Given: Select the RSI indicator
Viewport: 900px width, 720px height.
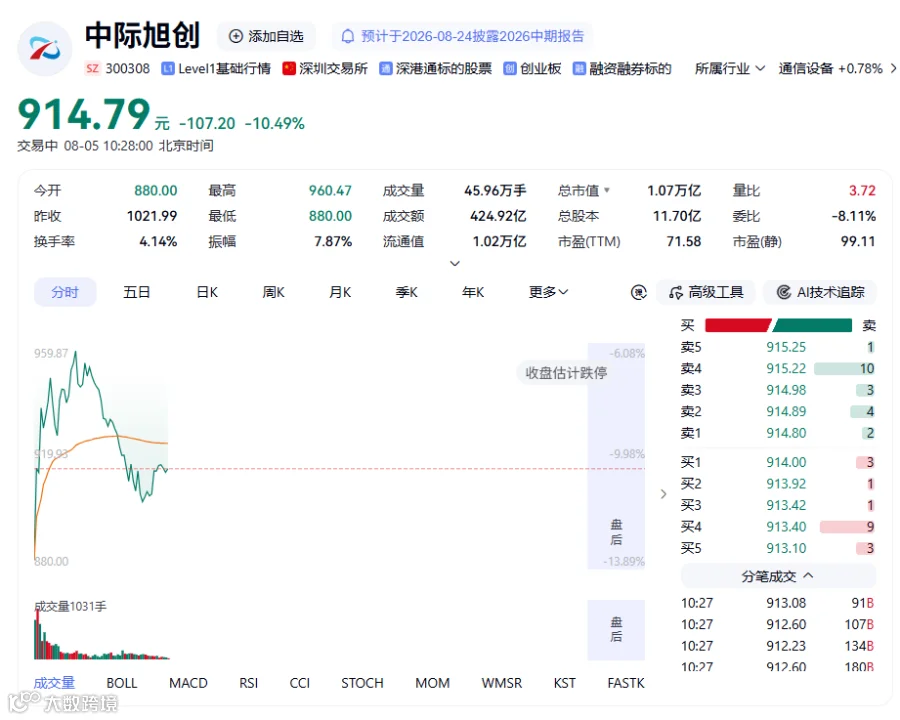Looking at the screenshot, I should tap(249, 683).
